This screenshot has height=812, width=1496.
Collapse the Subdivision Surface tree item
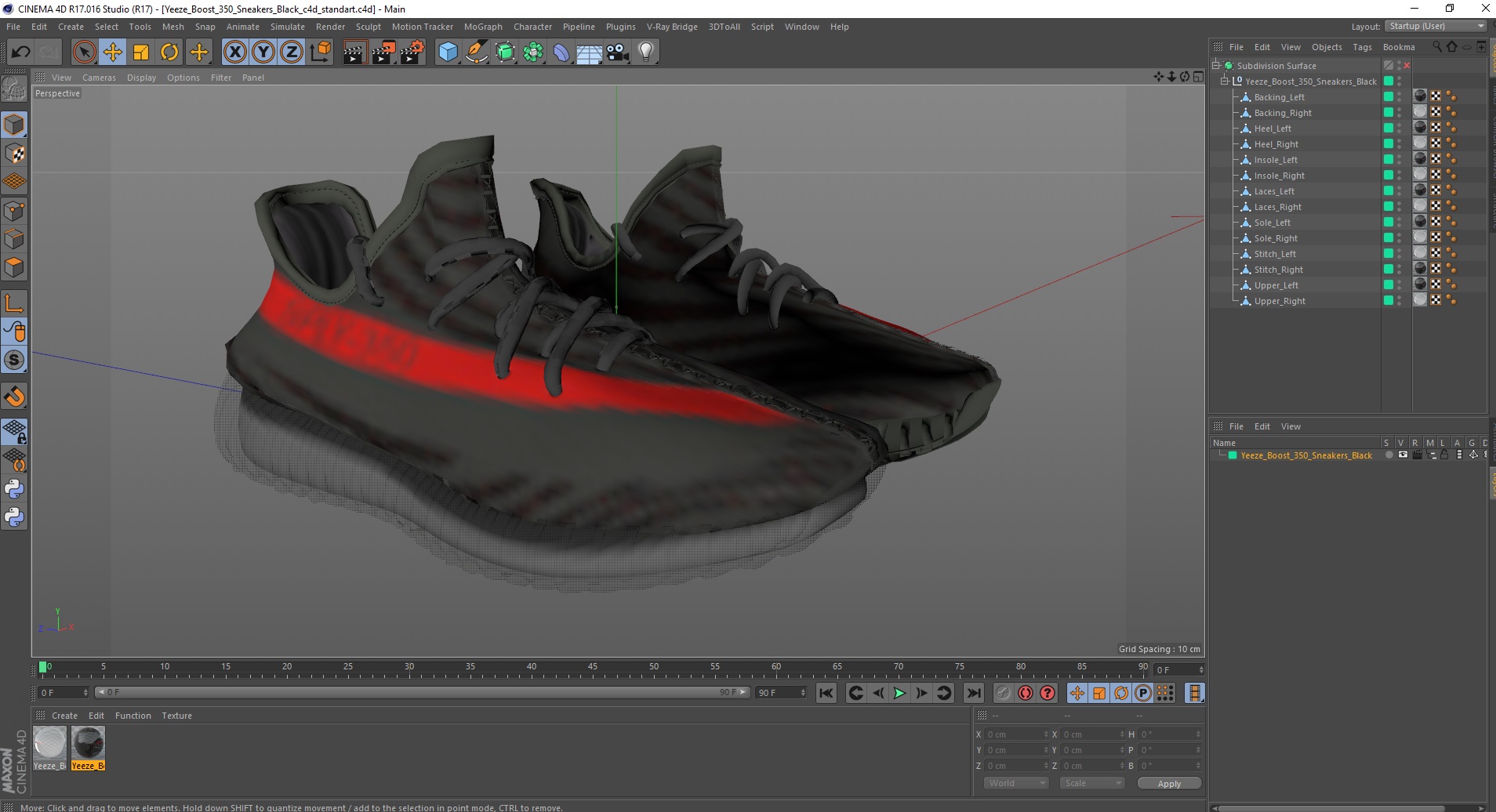coord(1216,65)
